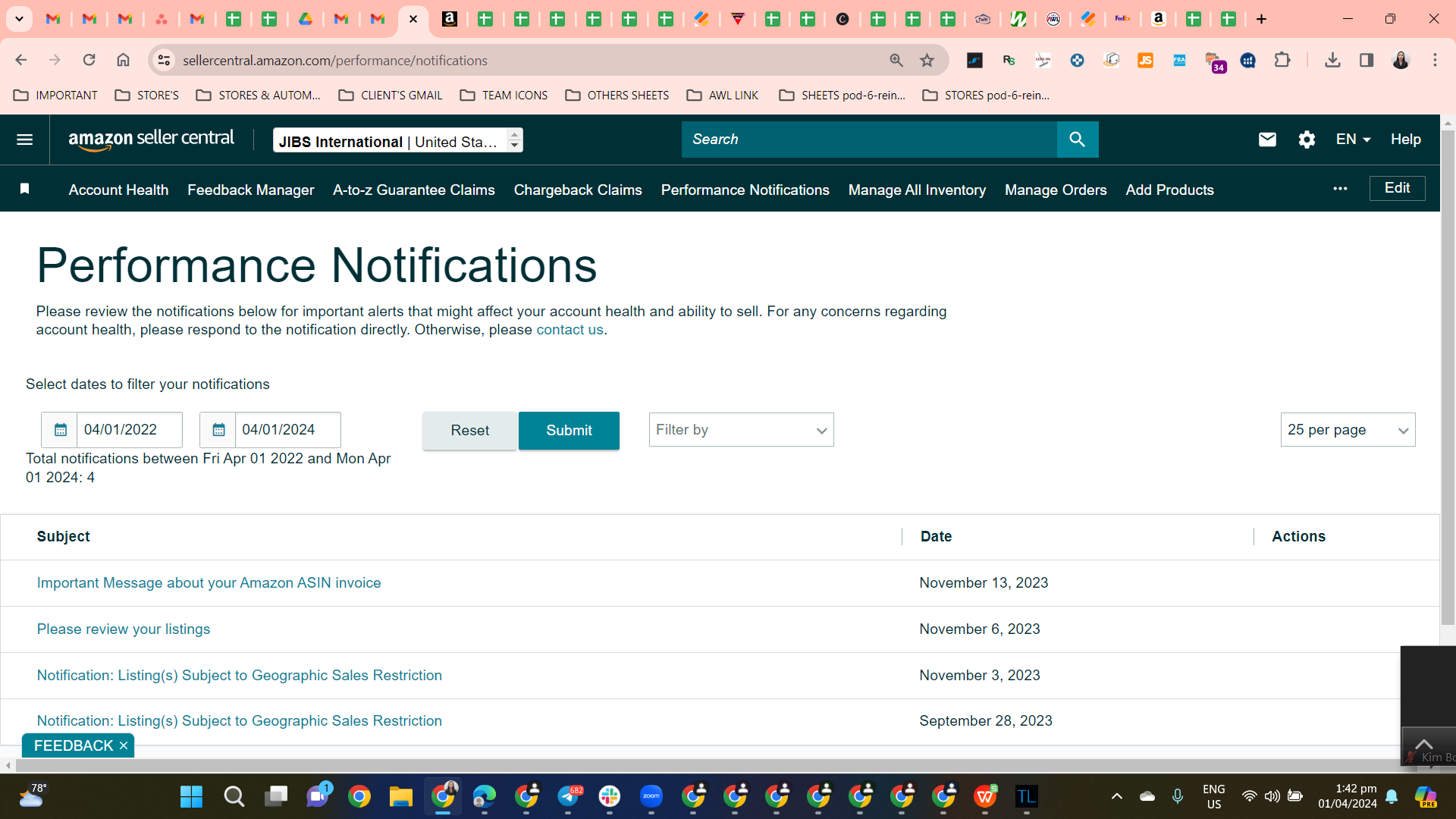Screen dimensions: 1456x819
Task: Open Feedback Manager
Action: [250, 190]
